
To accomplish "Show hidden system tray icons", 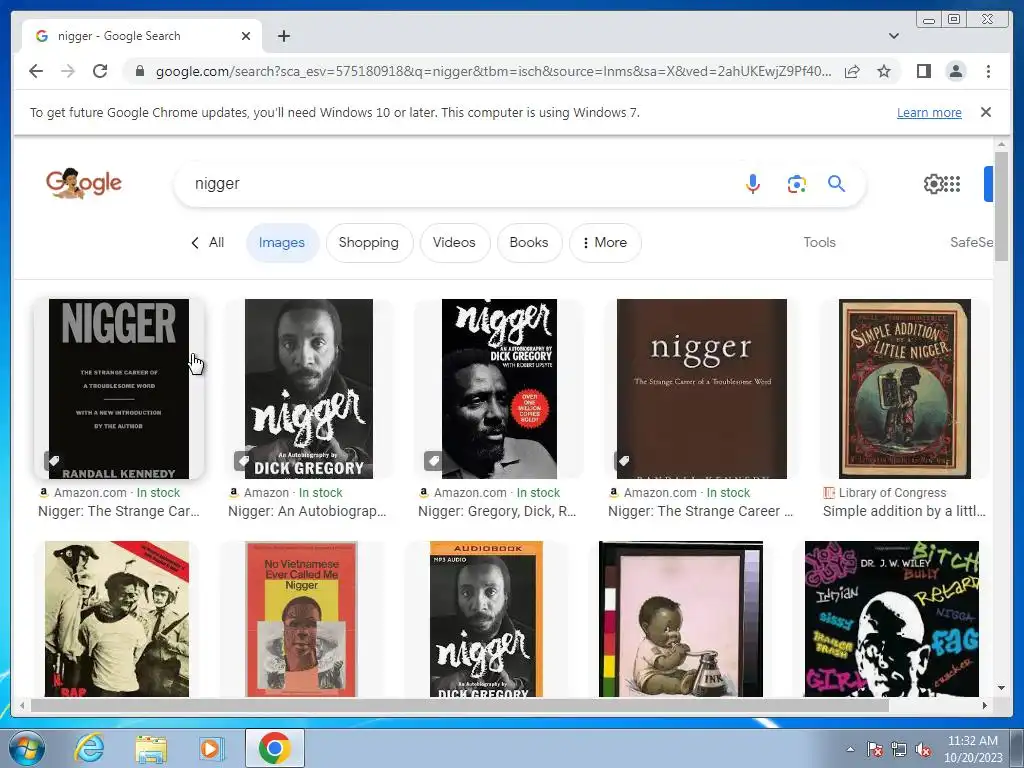I will [x=850, y=749].
